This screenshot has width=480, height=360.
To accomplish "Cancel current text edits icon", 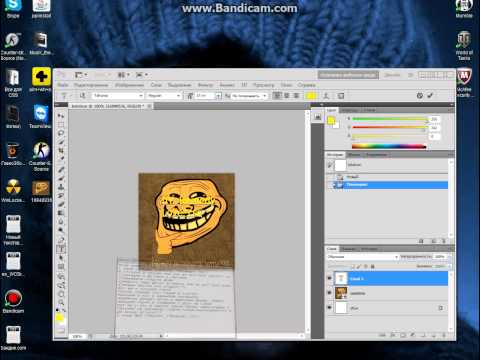I will point(420,96).
